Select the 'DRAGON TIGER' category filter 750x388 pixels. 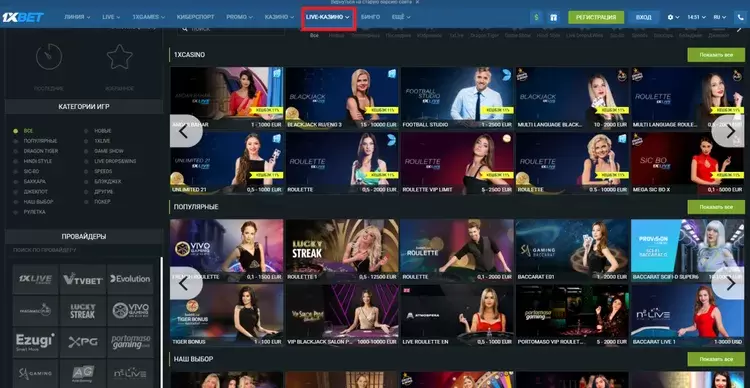coord(41,151)
